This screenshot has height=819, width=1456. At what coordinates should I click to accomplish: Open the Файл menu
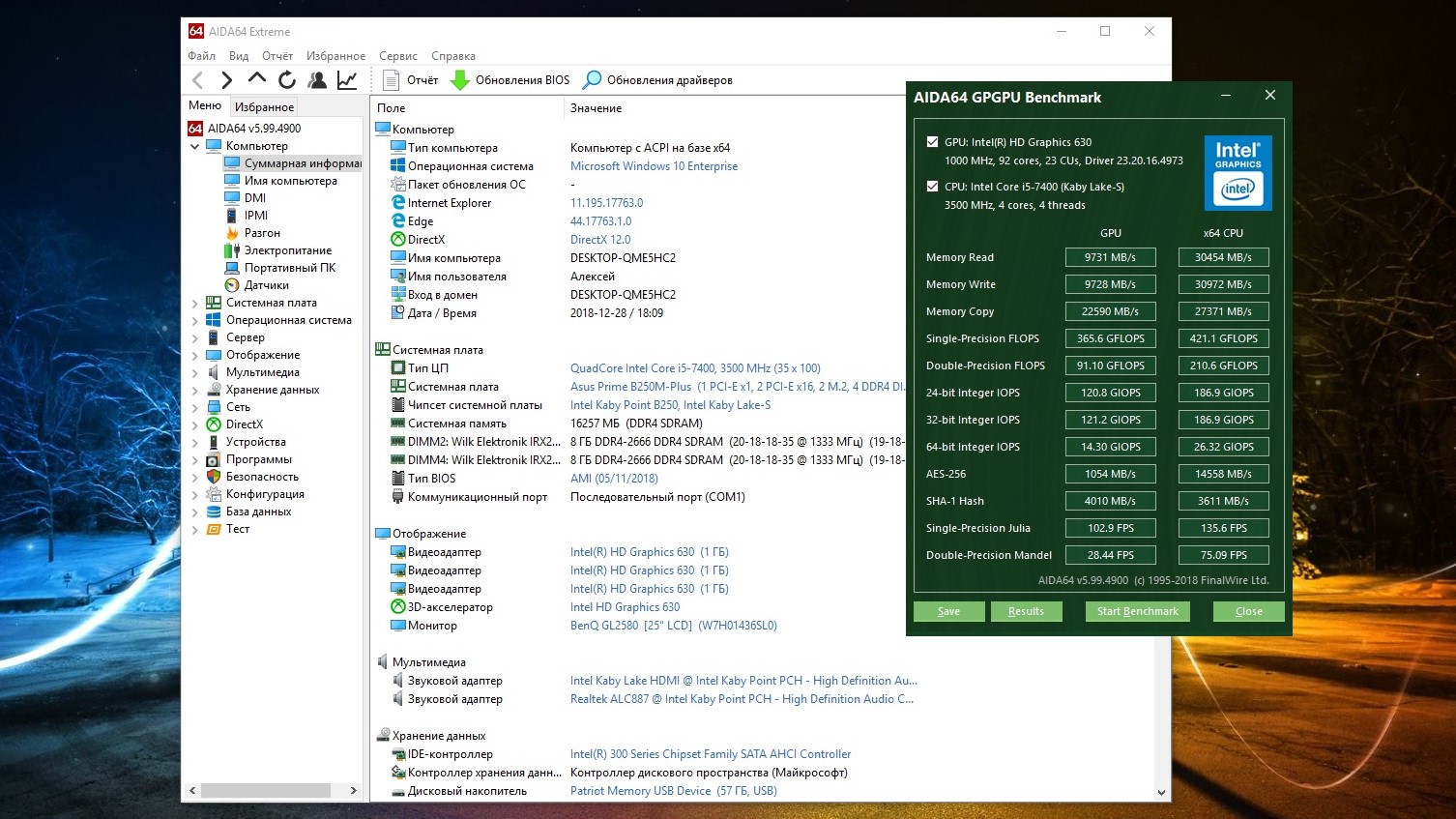point(201,56)
